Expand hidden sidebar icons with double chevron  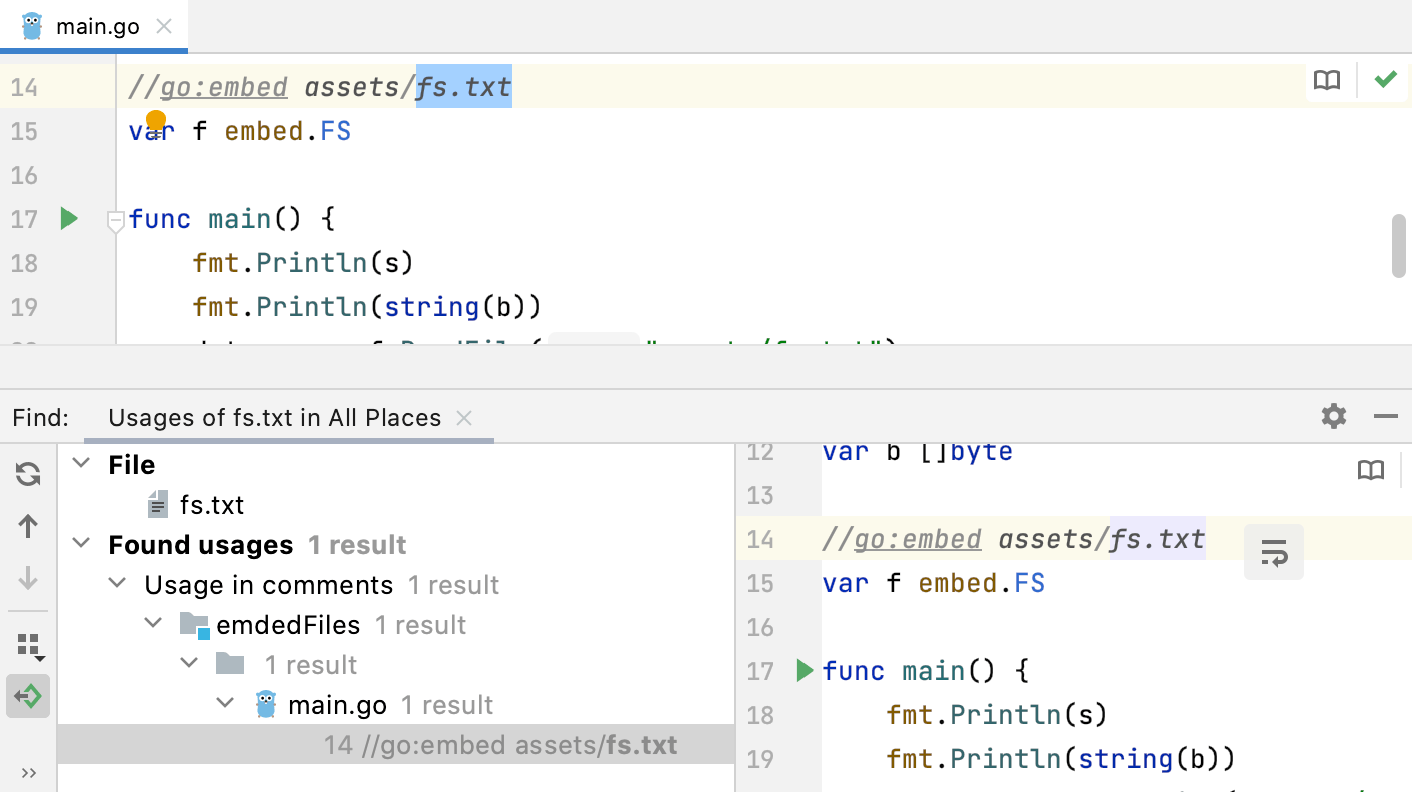tap(28, 772)
